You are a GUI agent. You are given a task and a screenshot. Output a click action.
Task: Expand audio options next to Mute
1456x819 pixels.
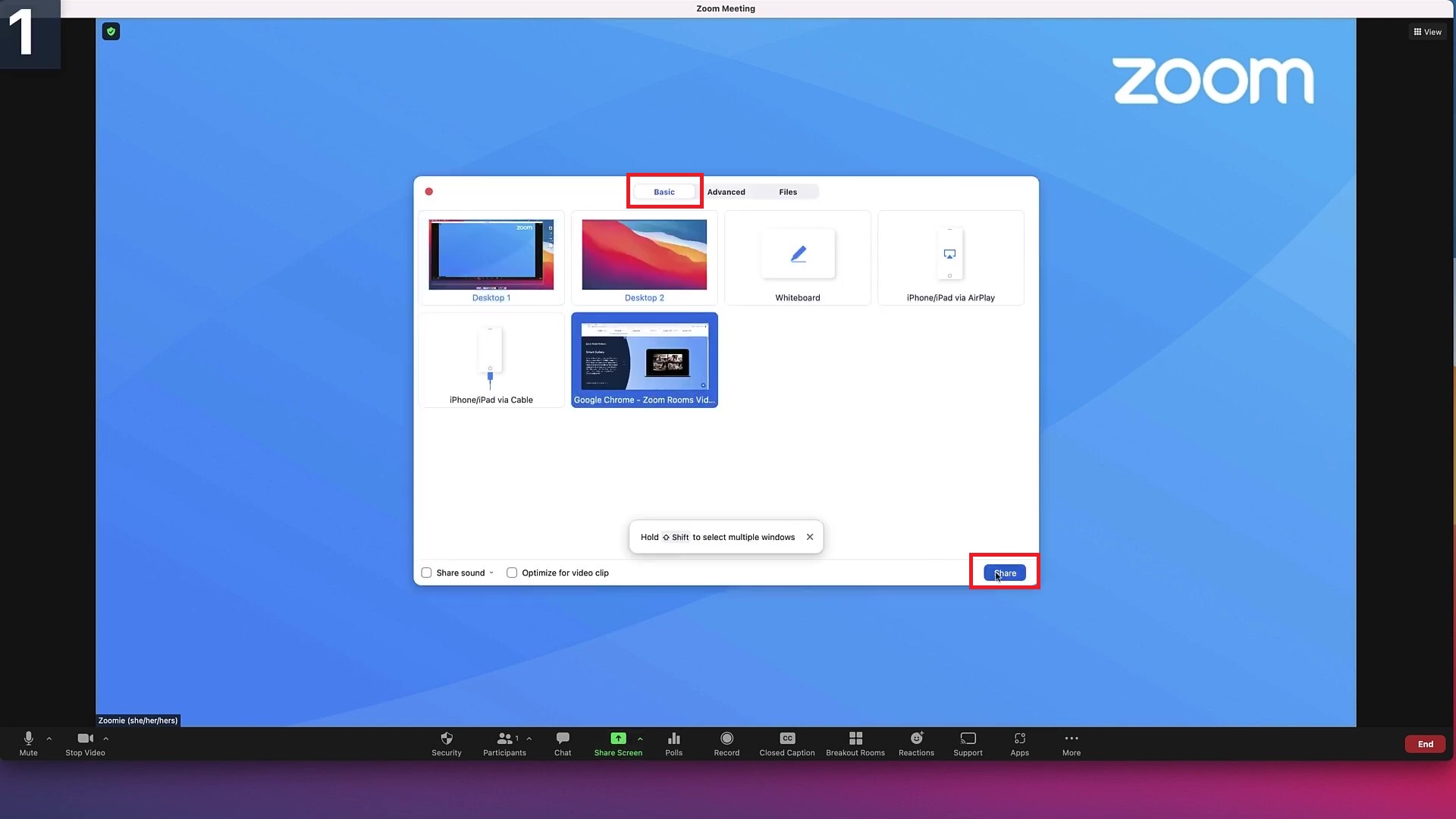click(49, 739)
